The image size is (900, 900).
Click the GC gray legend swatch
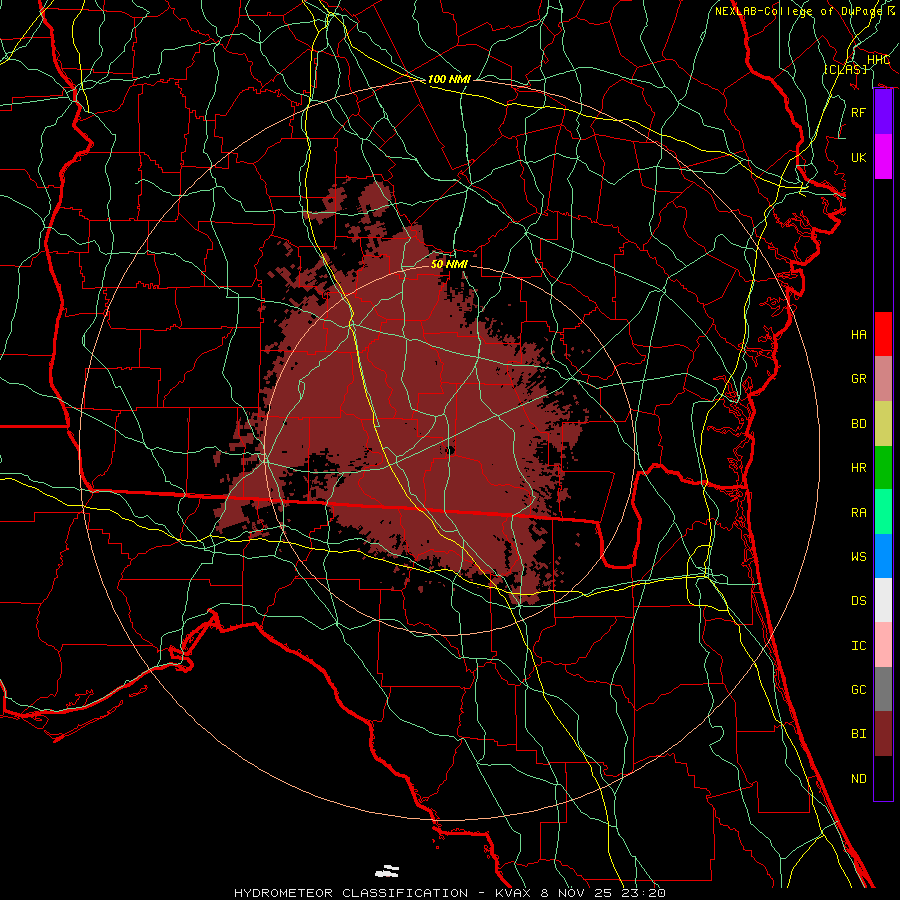click(x=883, y=689)
